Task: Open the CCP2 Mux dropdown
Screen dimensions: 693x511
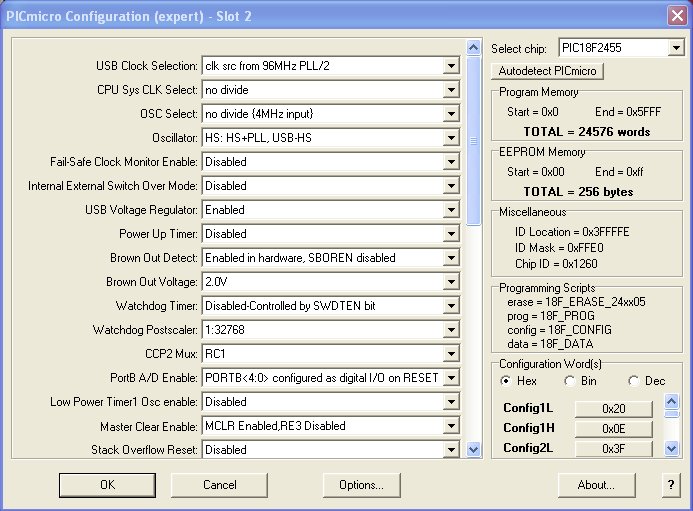Action: [x=451, y=354]
